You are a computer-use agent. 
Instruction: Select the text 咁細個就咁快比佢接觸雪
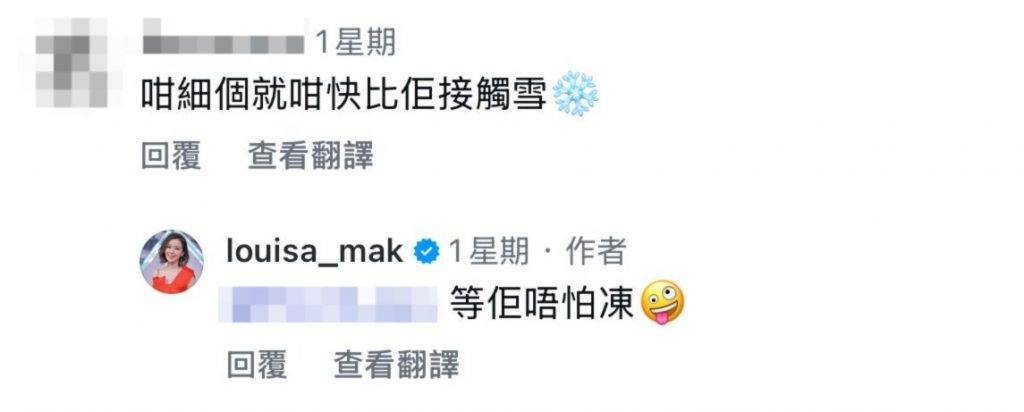pyautogui.click(x=344, y=95)
